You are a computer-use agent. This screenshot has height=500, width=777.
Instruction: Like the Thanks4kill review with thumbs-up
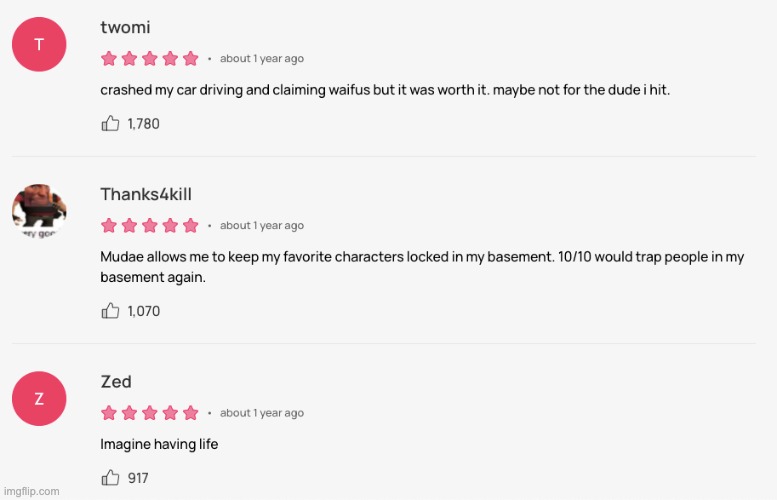pyautogui.click(x=110, y=311)
